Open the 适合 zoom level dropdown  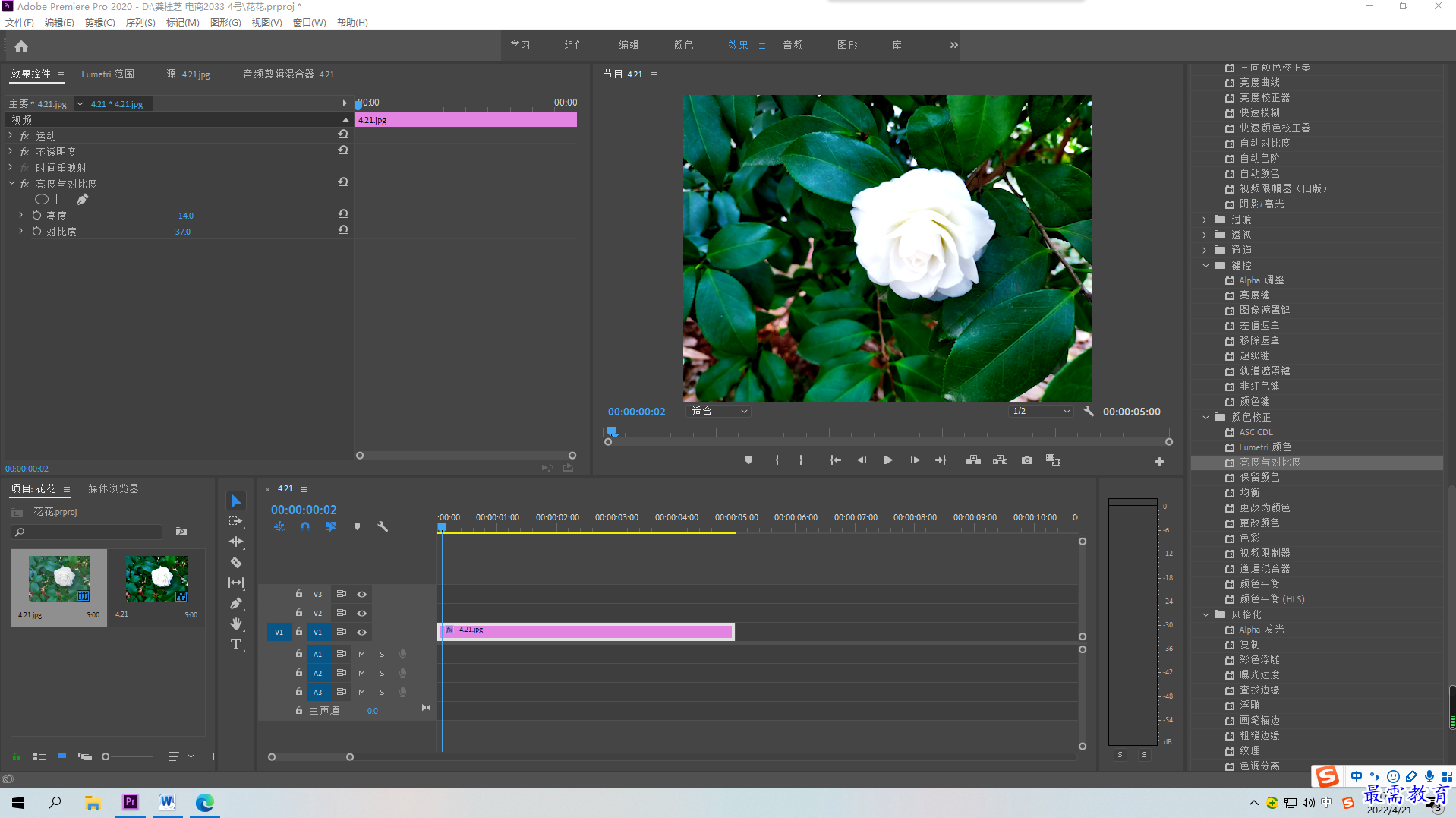click(719, 411)
